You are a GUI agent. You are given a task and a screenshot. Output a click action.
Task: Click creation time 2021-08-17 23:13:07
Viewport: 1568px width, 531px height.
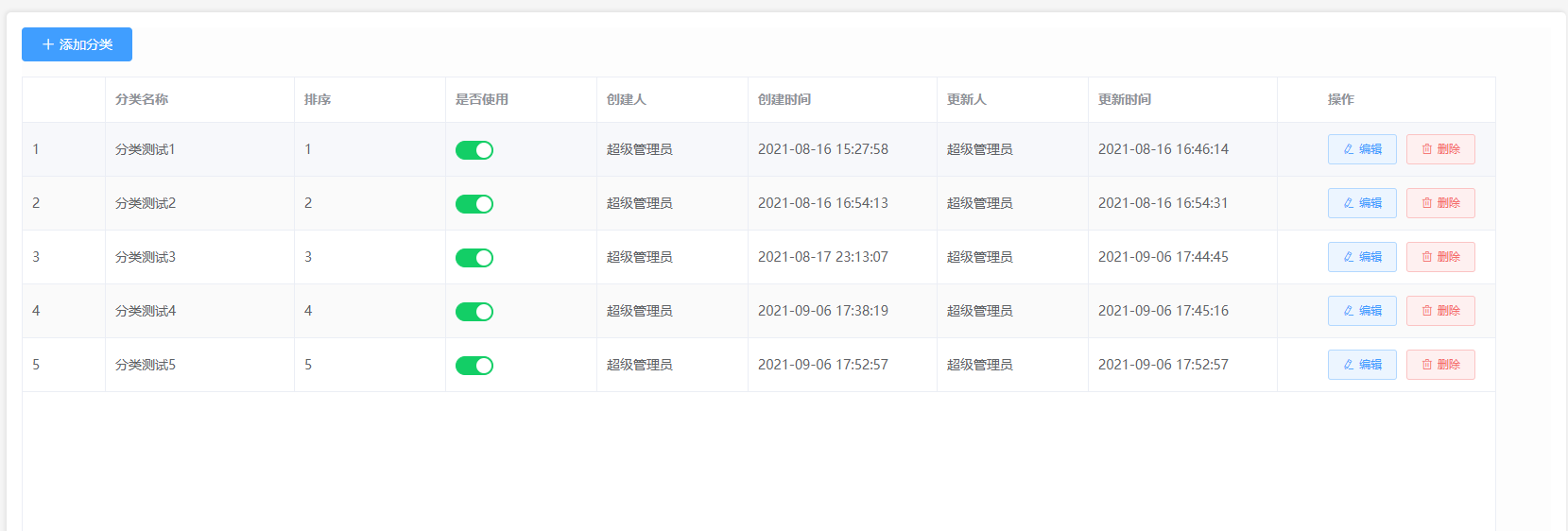point(823,257)
